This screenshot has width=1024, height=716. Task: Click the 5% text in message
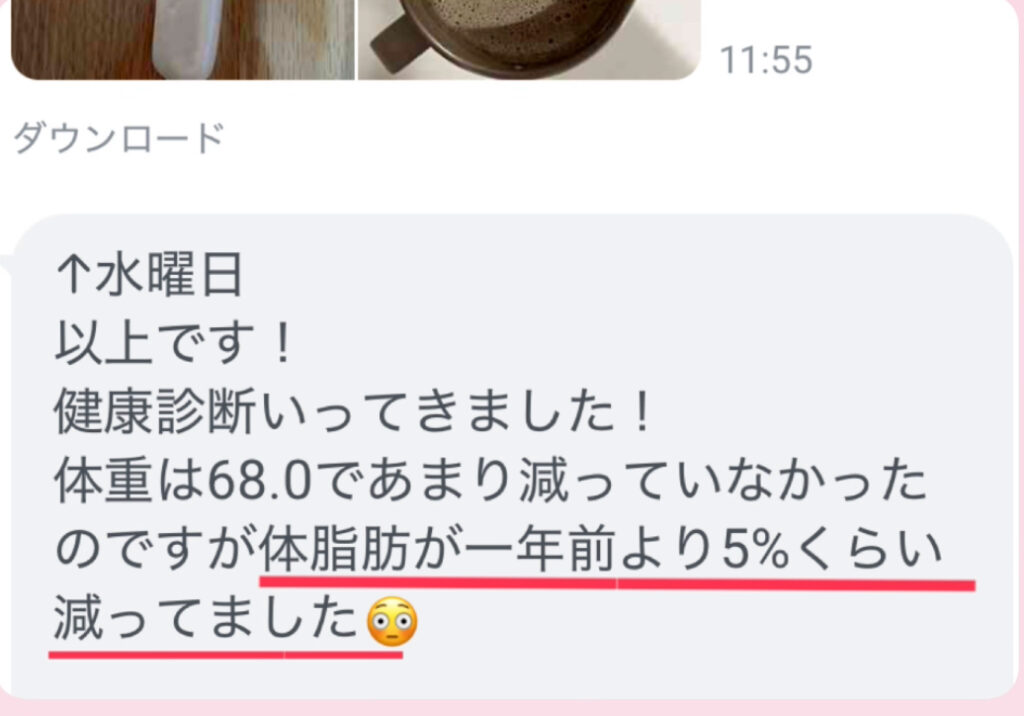756,550
